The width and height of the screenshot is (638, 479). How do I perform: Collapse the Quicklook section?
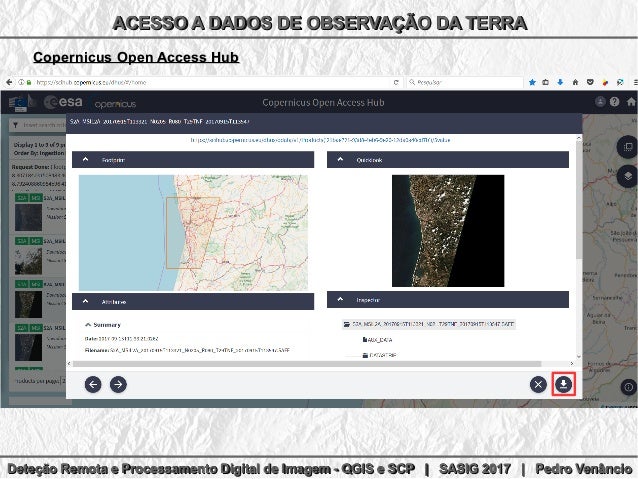(341, 160)
